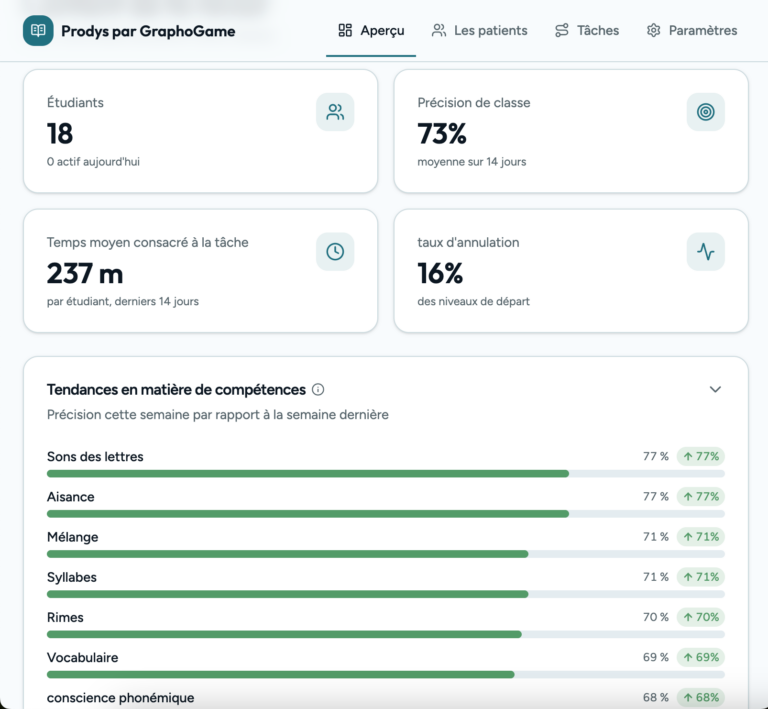Click the Mélange skill label
Screen dimensions: 768x709
click(72, 537)
